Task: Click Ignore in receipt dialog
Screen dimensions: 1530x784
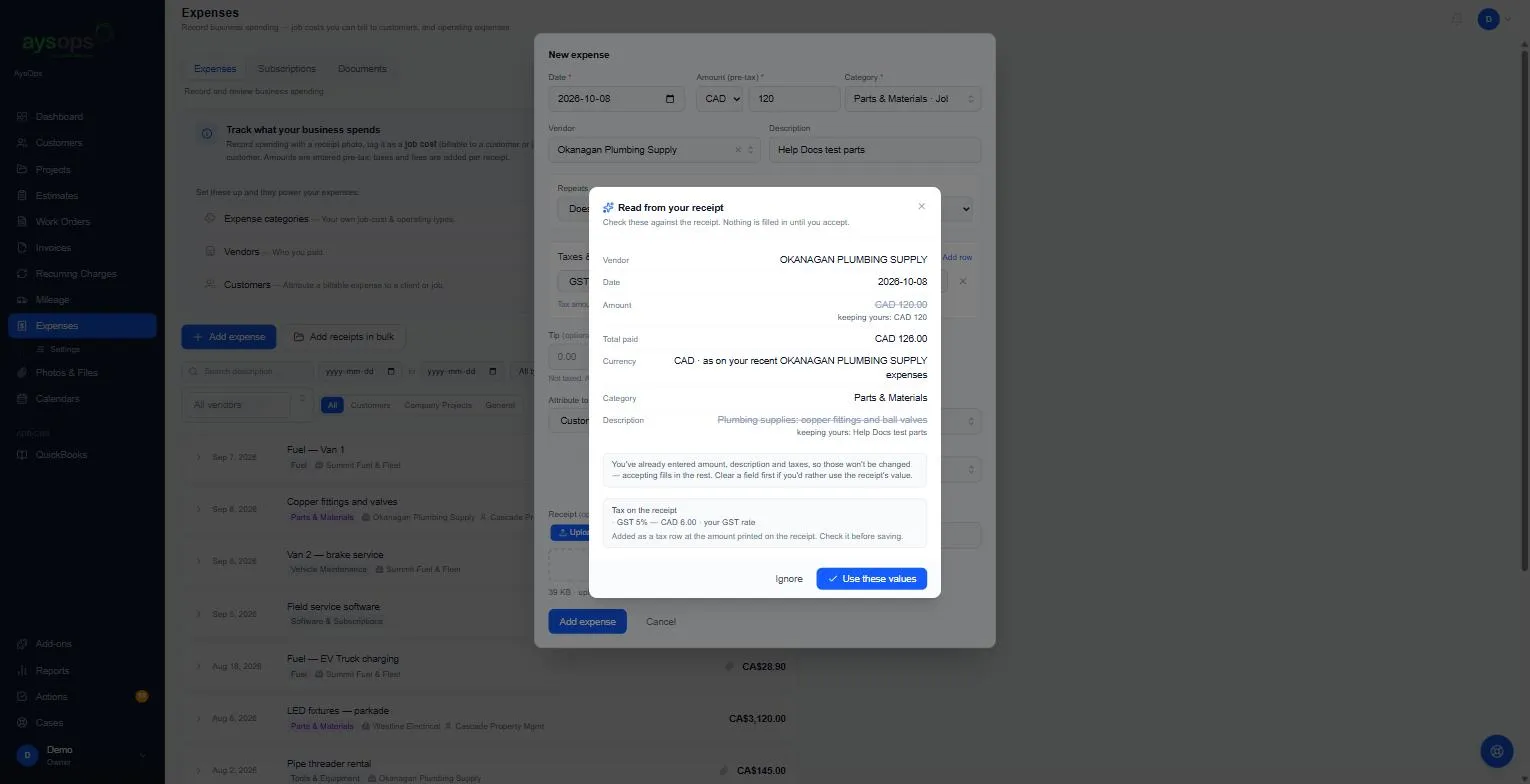Action: tap(788, 579)
